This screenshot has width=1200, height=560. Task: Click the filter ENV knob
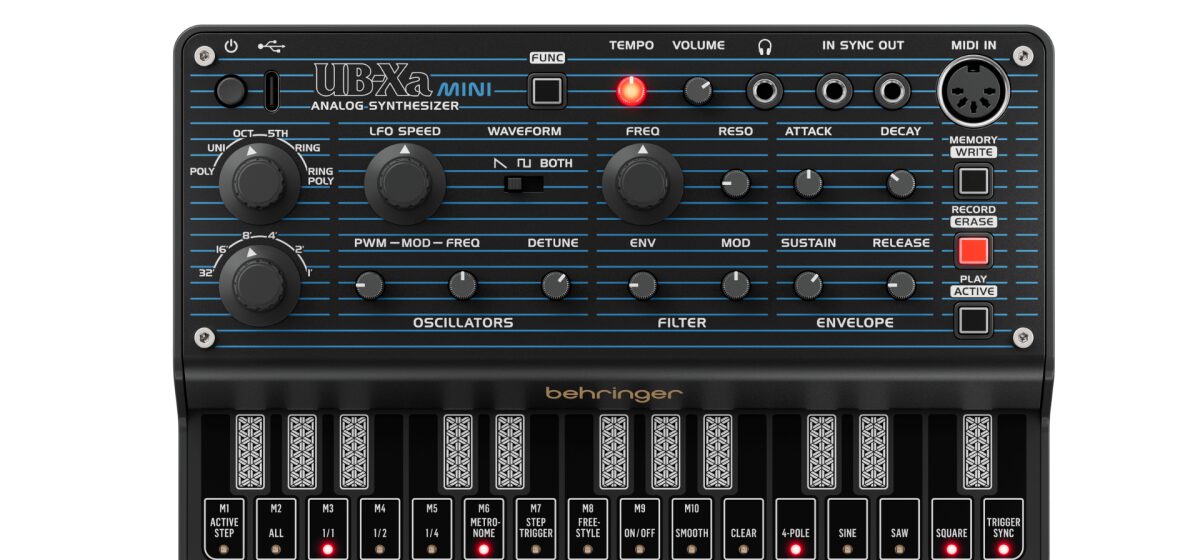pos(642,286)
